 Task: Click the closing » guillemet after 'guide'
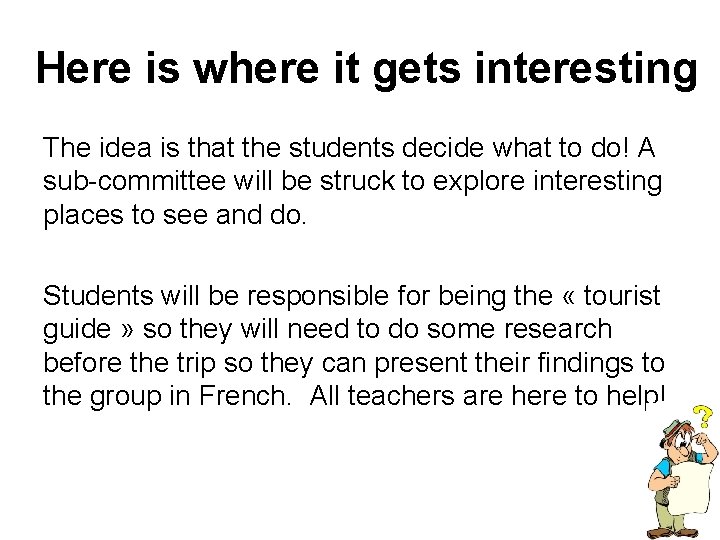click(x=127, y=331)
